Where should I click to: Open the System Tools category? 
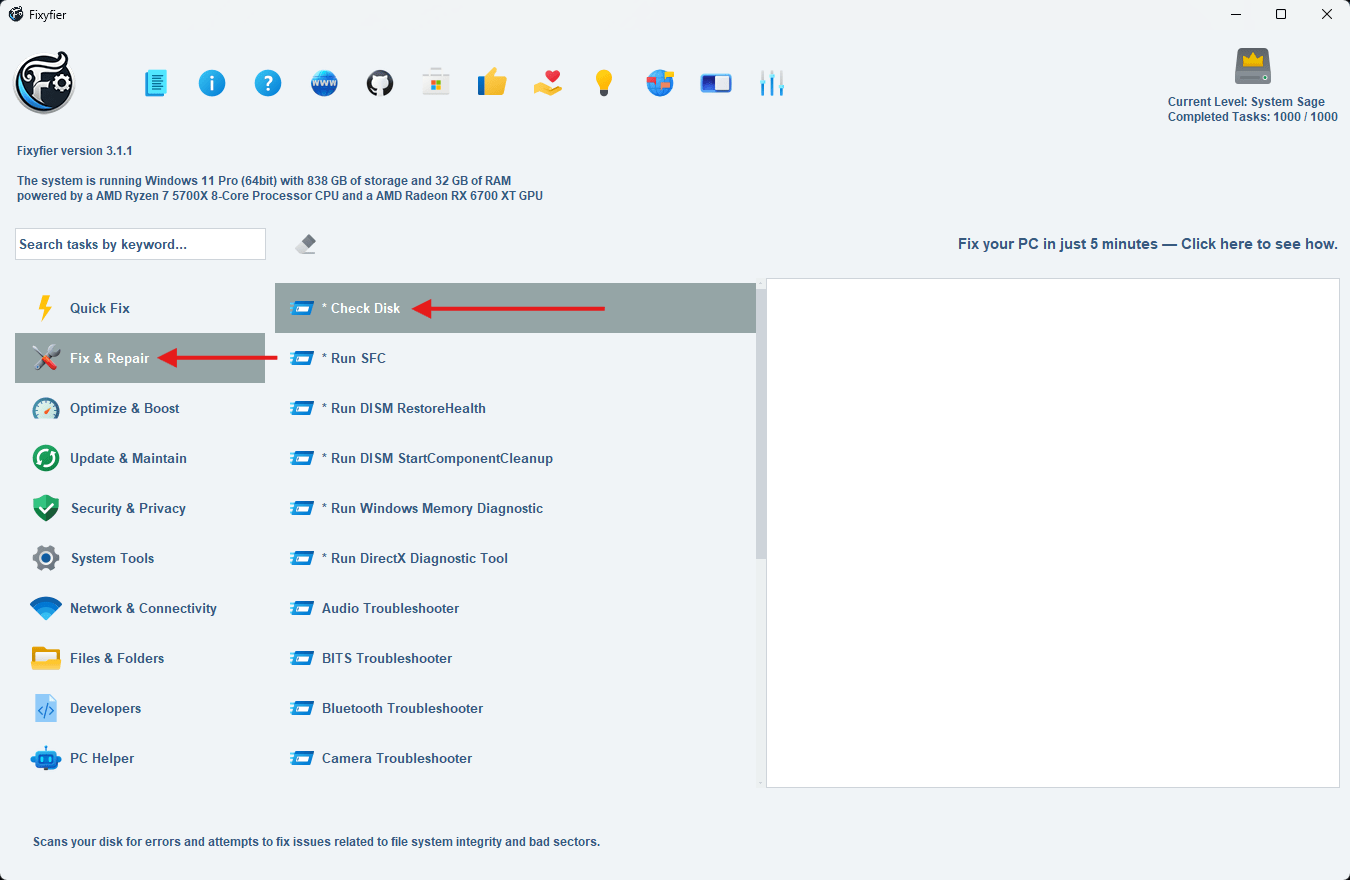pyautogui.click(x=140, y=558)
